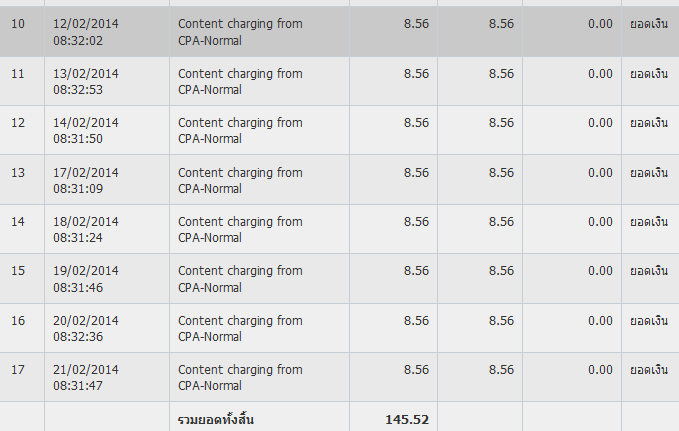679x431 pixels.
Task: Click 0.00 balance in row 16
Action: point(600,321)
